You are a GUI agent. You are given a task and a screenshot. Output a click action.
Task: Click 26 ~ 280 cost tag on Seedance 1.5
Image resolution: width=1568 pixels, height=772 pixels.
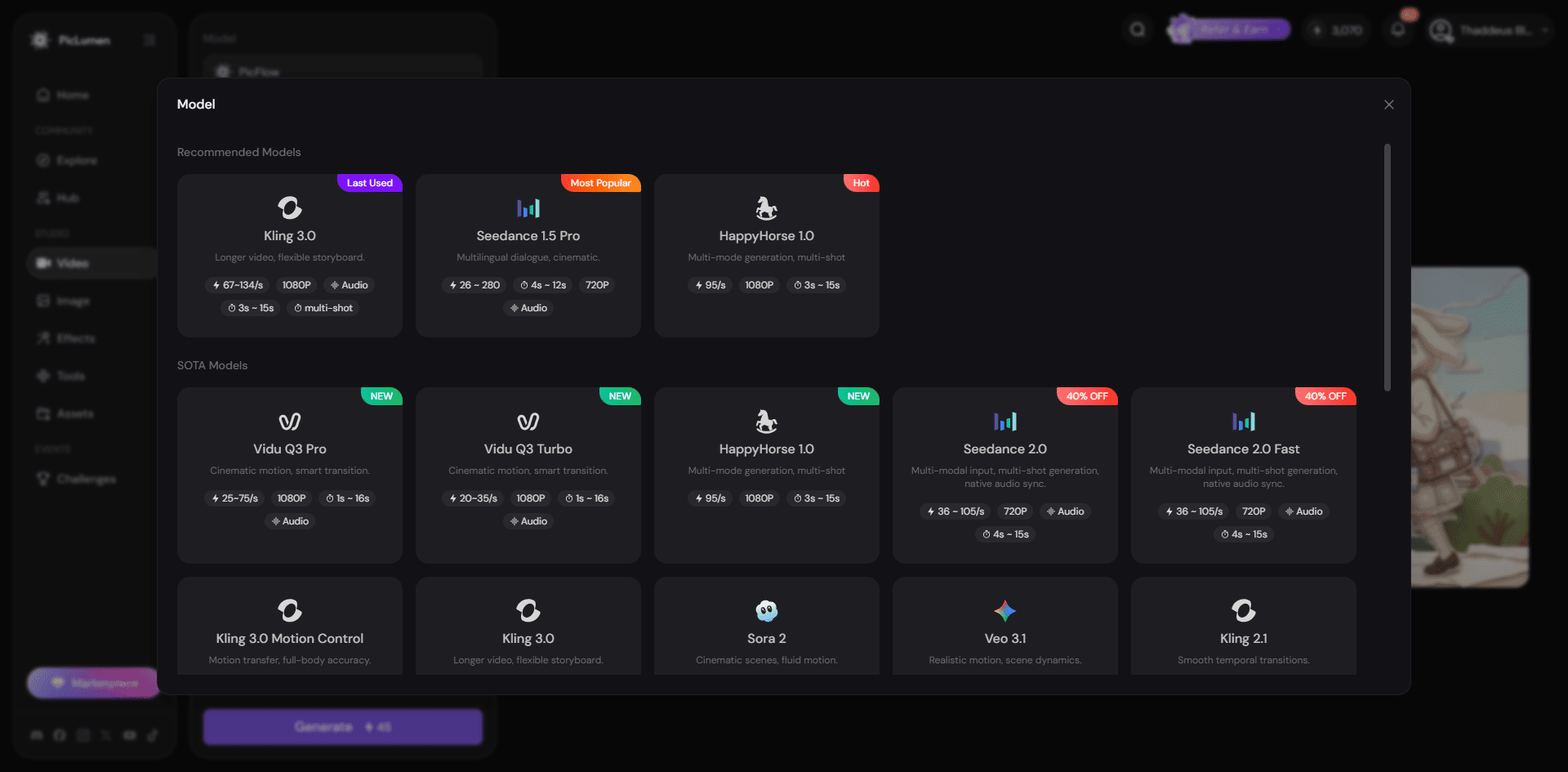[x=474, y=285]
